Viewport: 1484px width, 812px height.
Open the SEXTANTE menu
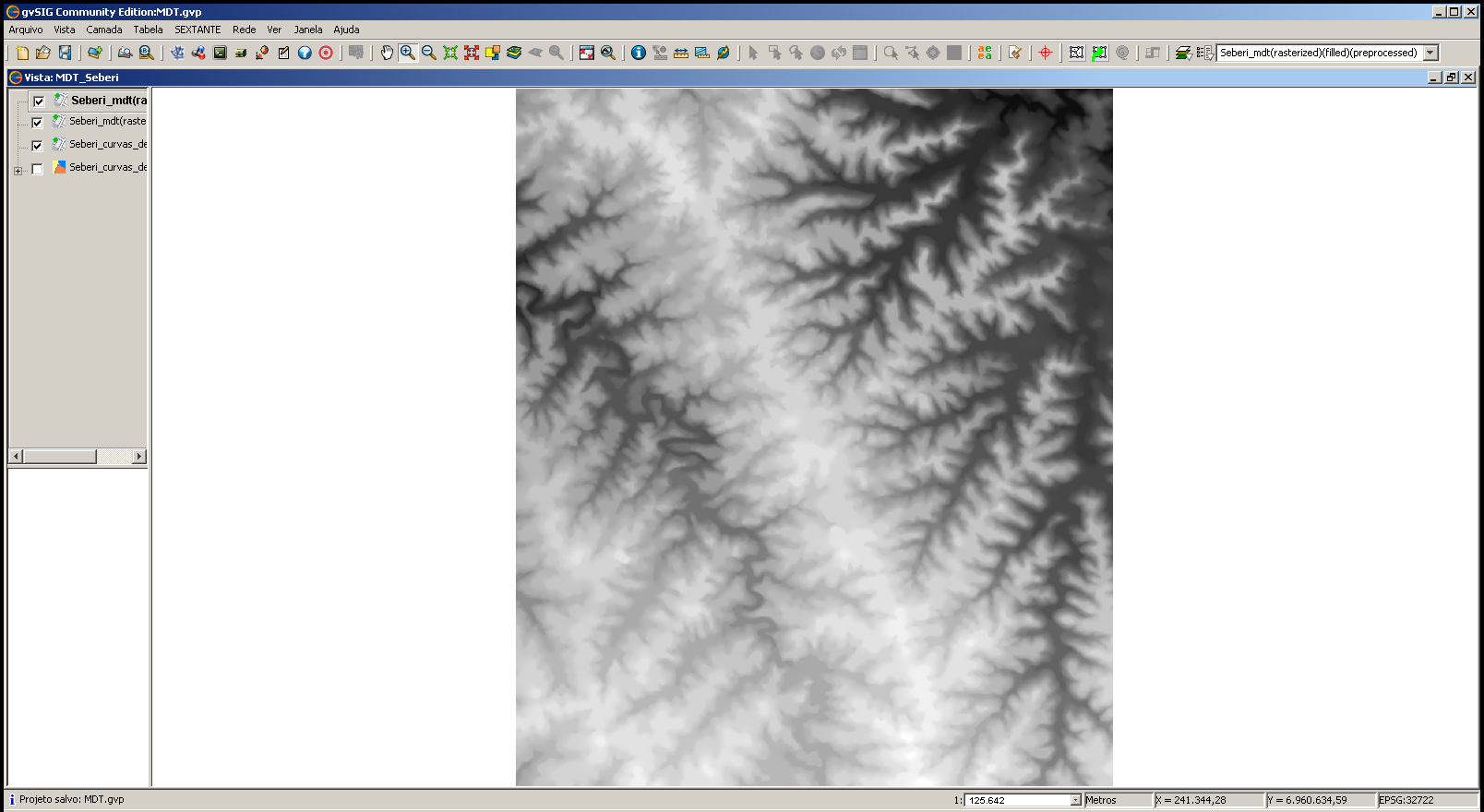click(197, 30)
